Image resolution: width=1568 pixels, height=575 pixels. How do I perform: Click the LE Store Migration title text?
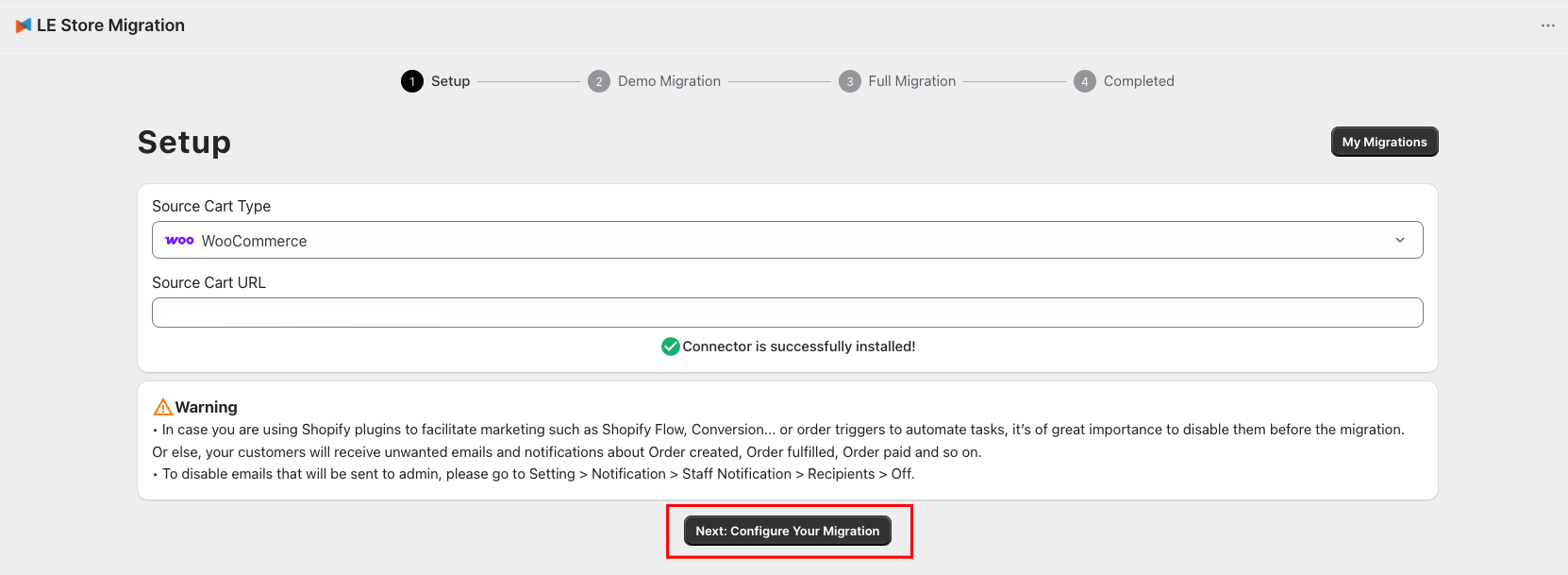coord(110,25)
